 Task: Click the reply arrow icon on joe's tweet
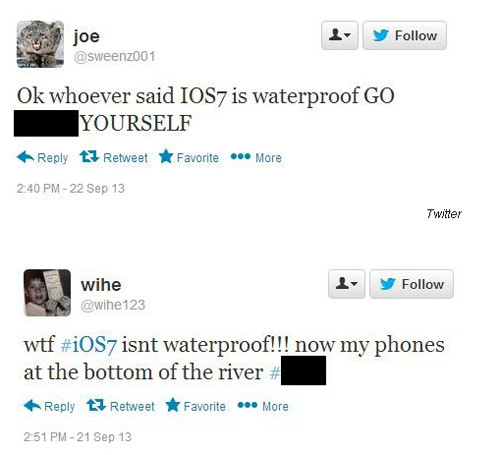tap(25, 157)
